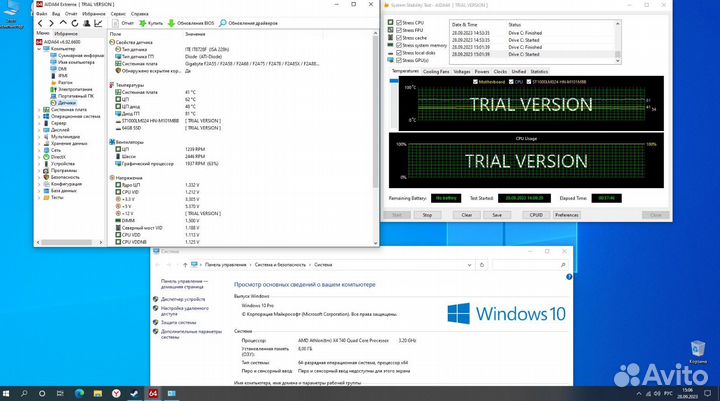The width and height of the screenshot is (720, 401).
Task: Click the AIDA64 forward navigation arrow
Action: [51, 23]
